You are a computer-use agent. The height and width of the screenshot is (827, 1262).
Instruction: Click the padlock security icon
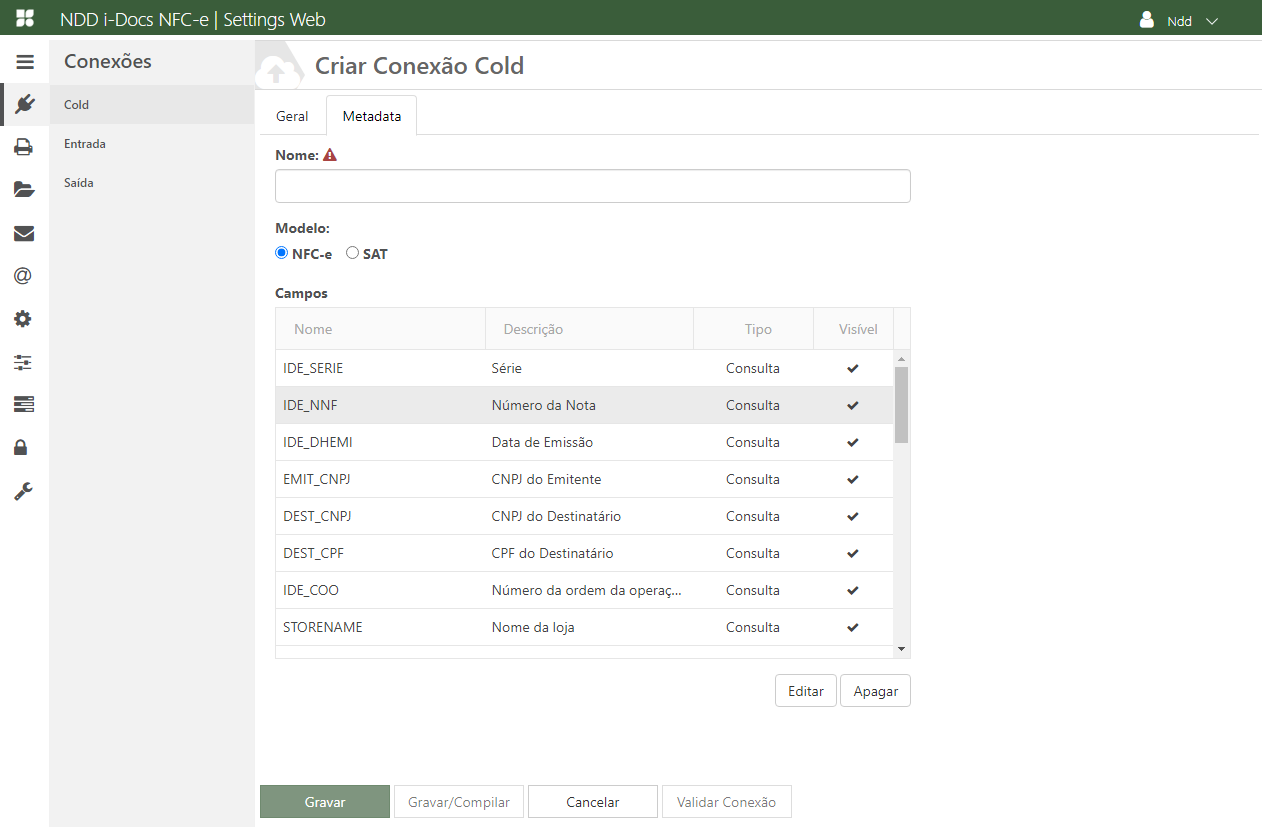(x=21, y=447)
